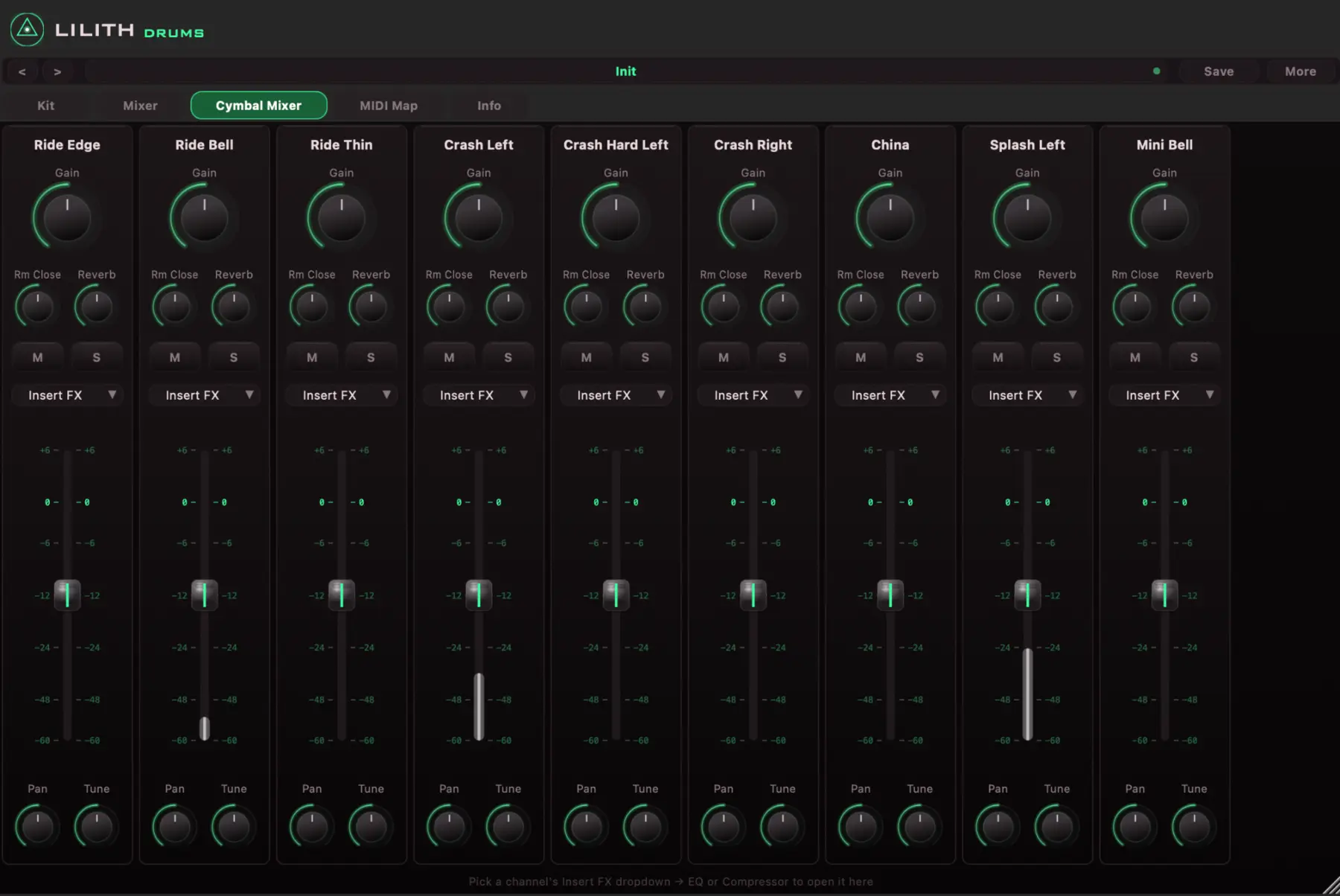Click the Mini Bell Gain knob
1340x896 pixels.
tap(1164, 218)
